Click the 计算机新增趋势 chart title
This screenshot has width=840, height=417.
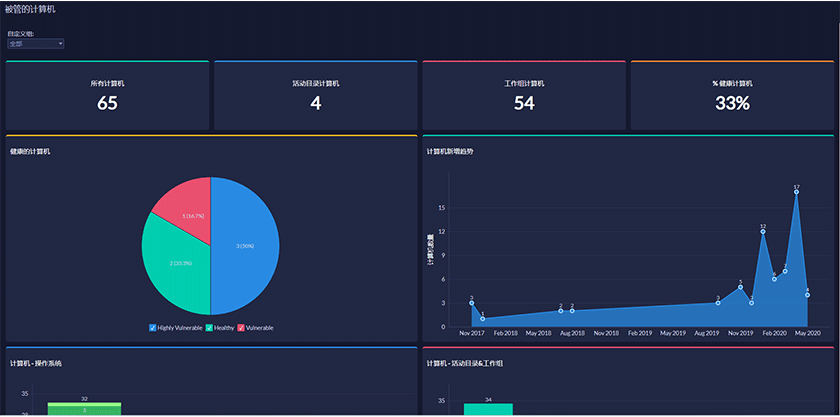click(x=450, y=152)
